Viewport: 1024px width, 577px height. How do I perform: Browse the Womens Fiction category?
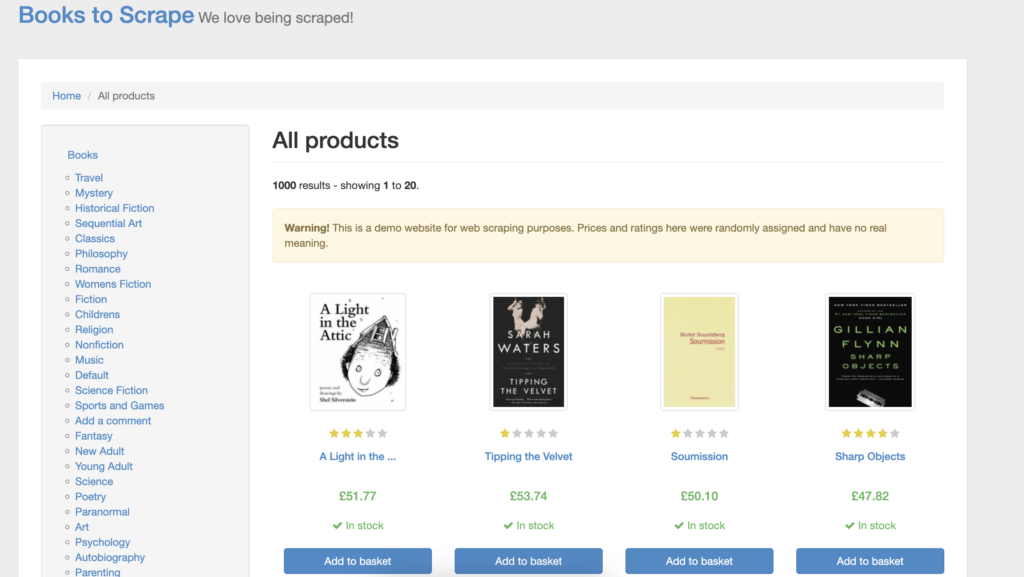tap(113, 284)
